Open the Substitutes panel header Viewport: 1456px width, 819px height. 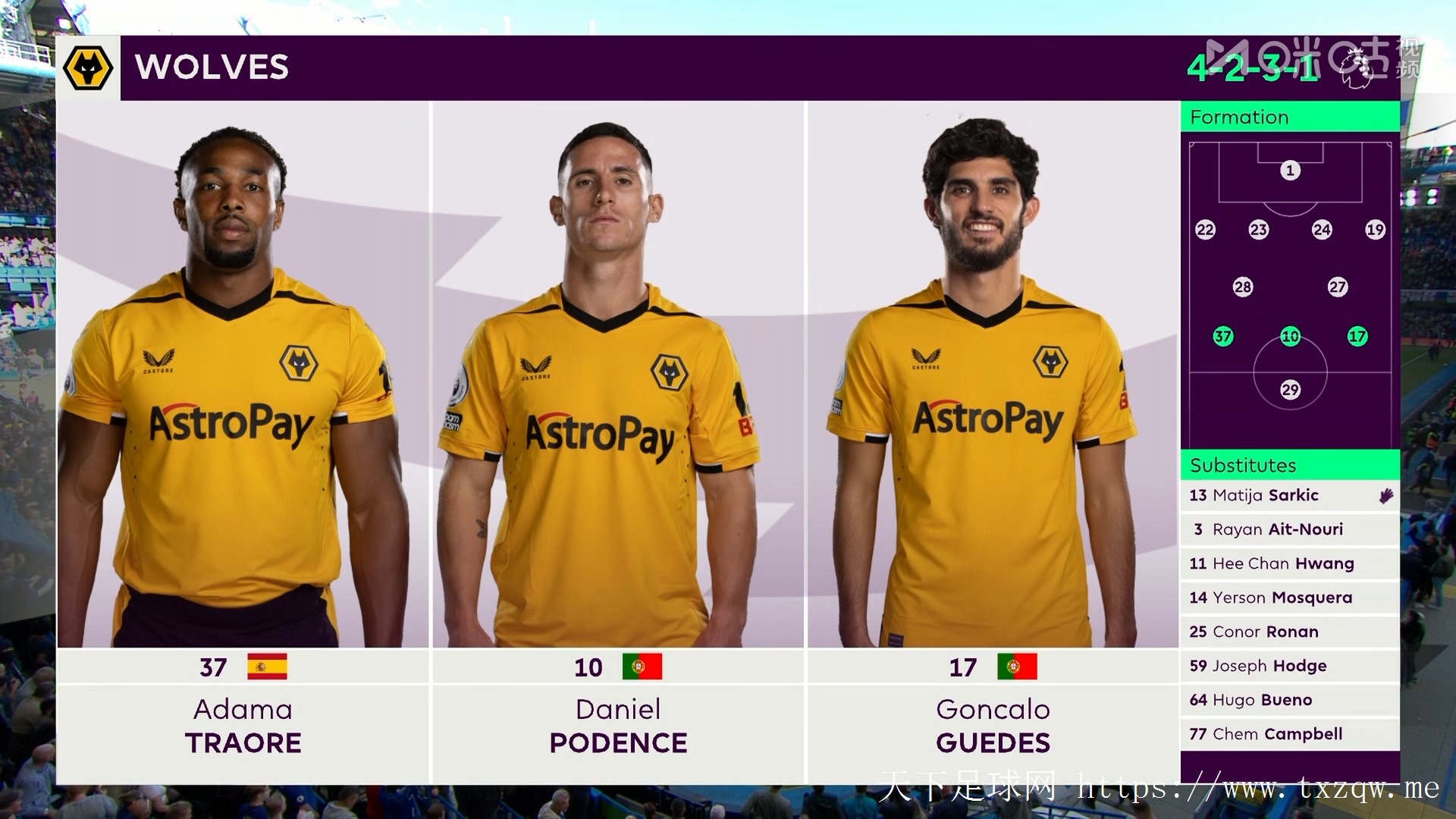click(1290, 465)
